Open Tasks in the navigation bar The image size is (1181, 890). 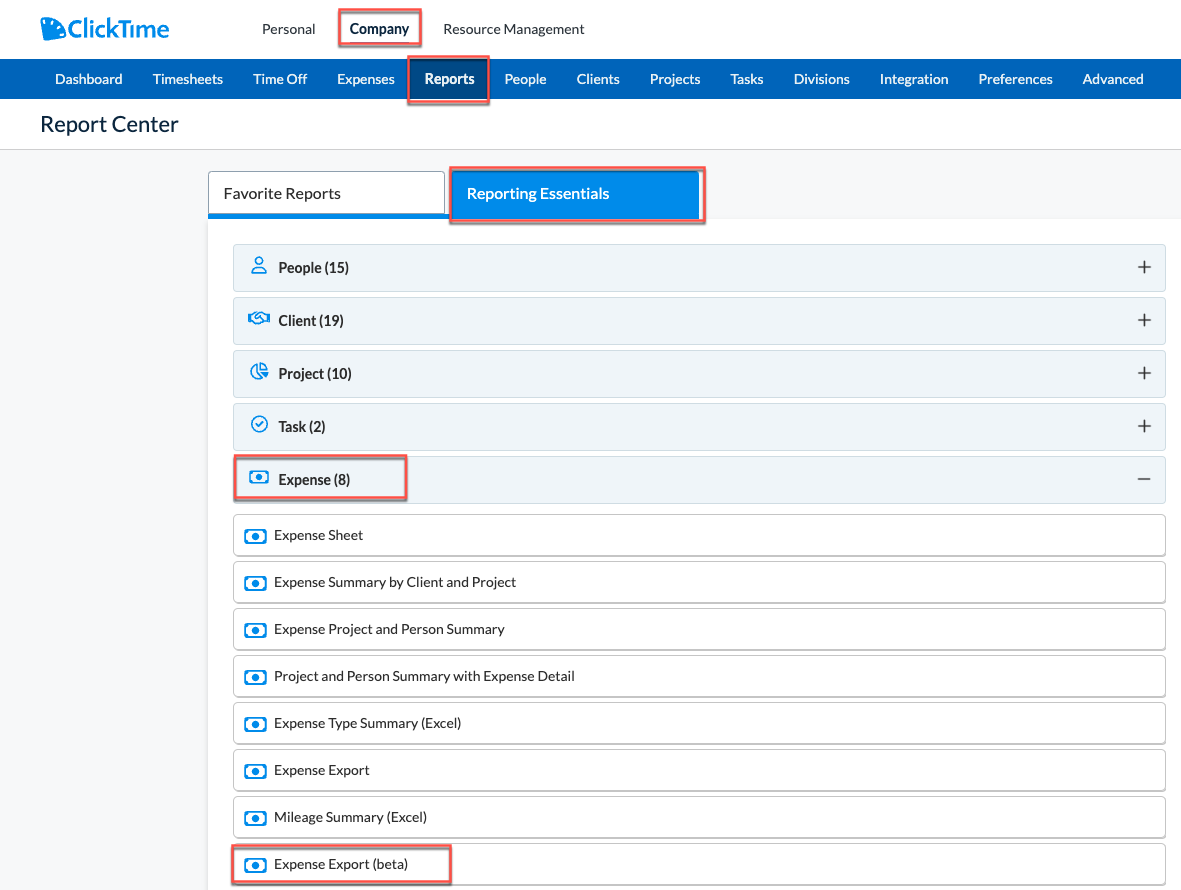(x=746, y=79)
